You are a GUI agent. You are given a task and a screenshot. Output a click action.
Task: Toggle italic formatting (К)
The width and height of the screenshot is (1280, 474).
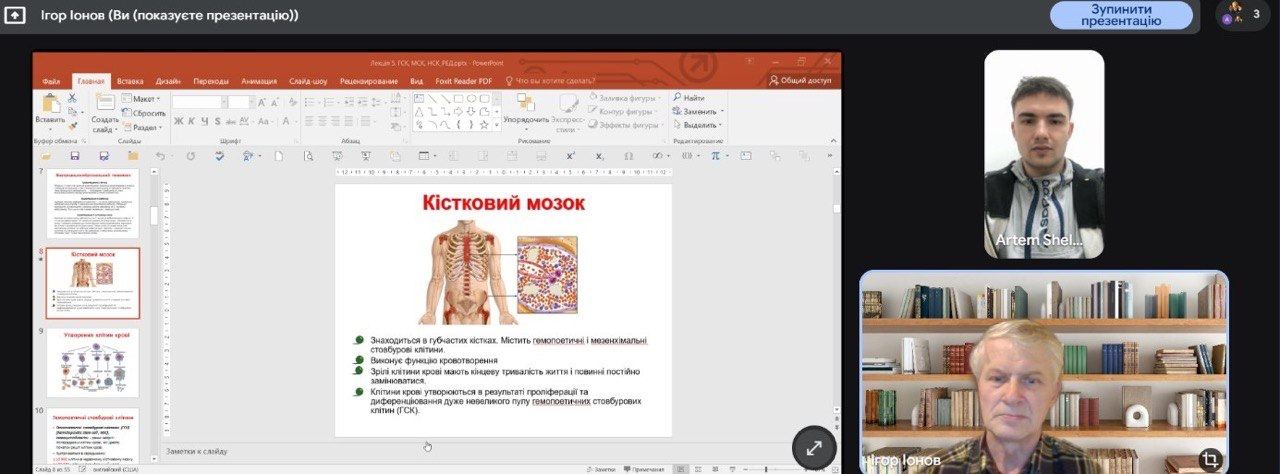(x=192, y=121)
